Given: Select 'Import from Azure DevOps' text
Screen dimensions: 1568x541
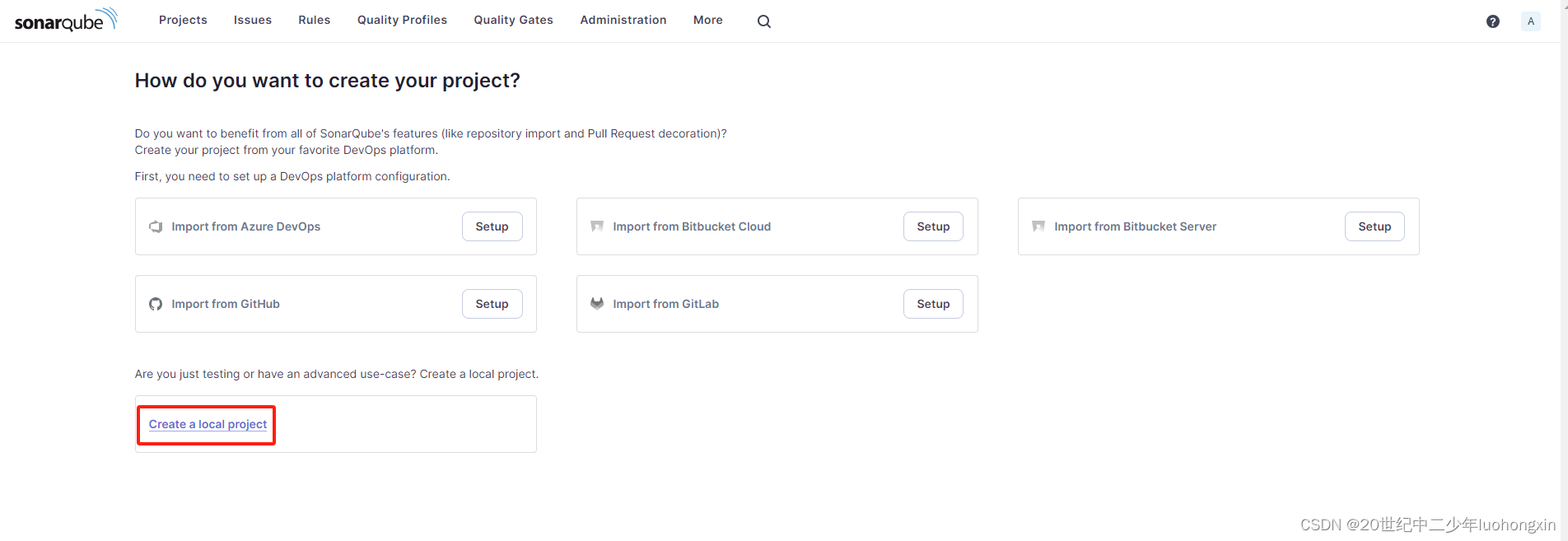Looking at the screenshot, I should pos(246,226).
